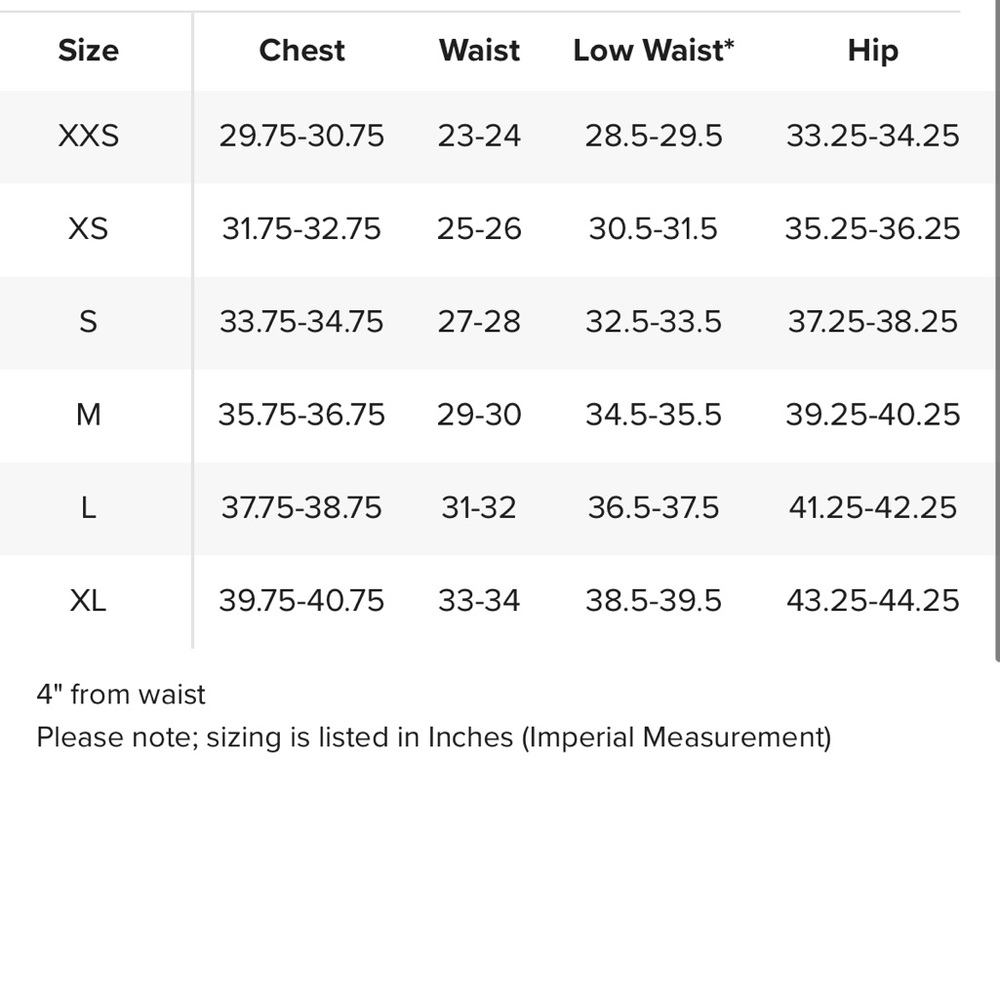The width and height of the screenshot is (1000, 1000).
Task: Click the Chest column header
Action: click(302, 50)
